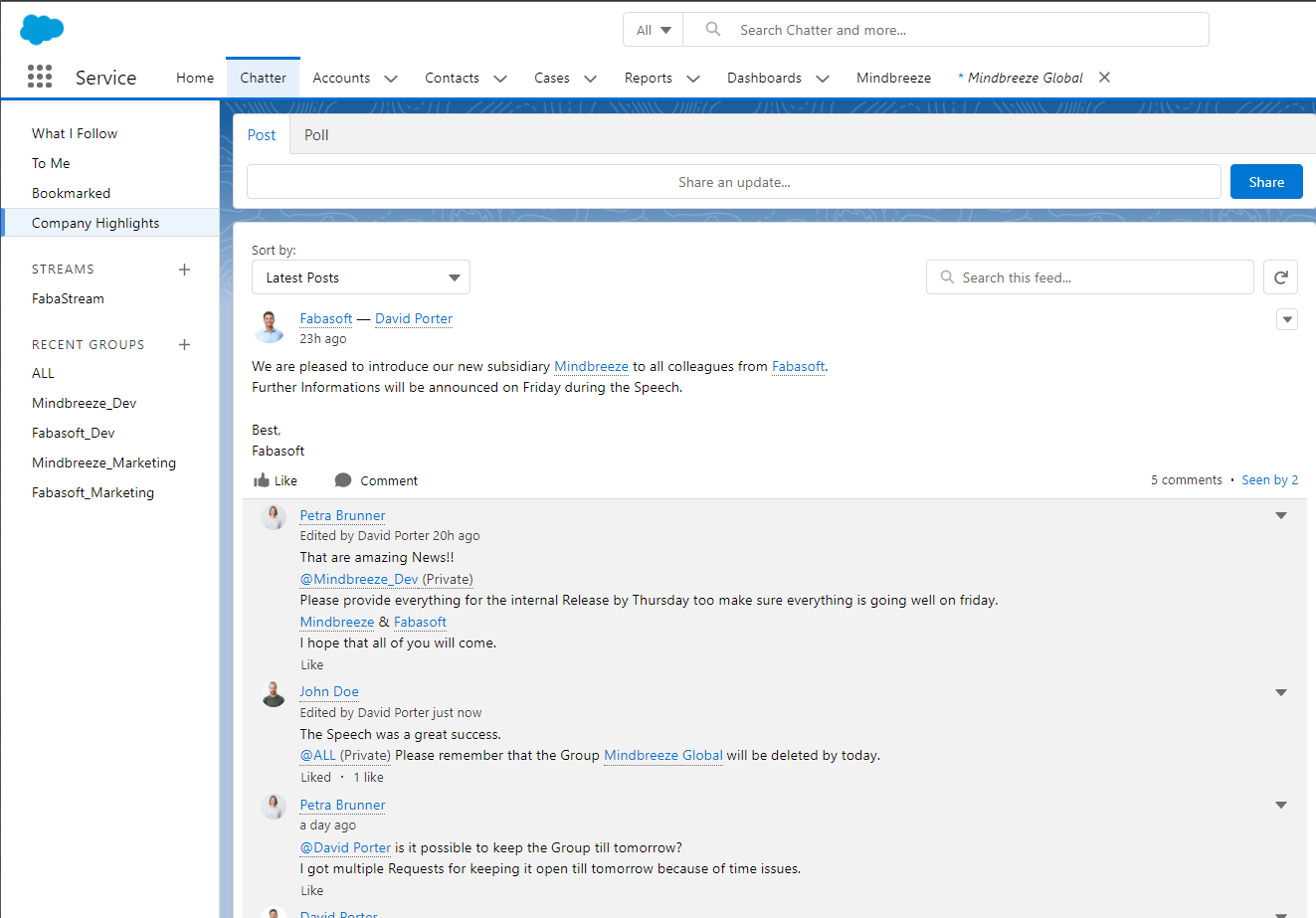Viewport: 1316px width, 918px height.
Task: Open the Mindbreeze_Marketing group
Action: point(103,462)
